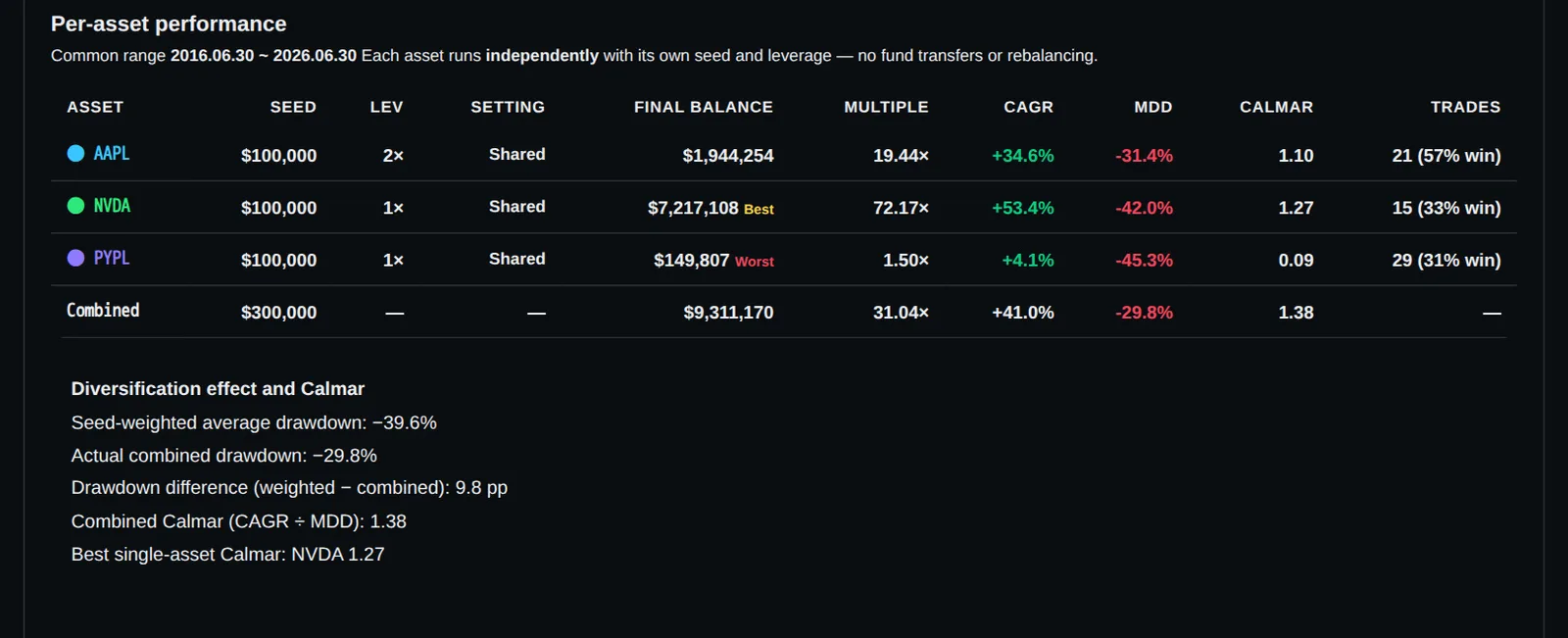Click the 29 (31% win) trades cell
This screenshot has width=1568, height=638.
[x=1446, y=260]
